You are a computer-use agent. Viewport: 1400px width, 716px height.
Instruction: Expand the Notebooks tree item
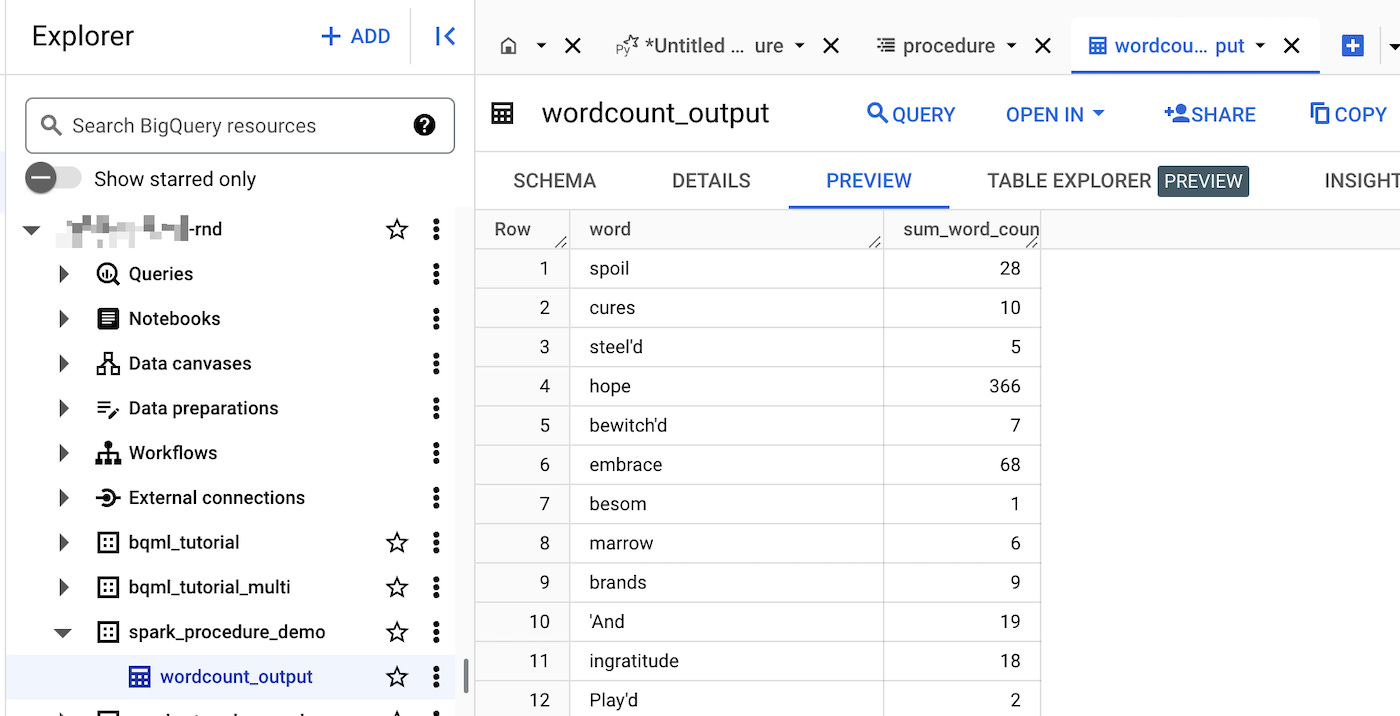pyautogui.click(x=63, y=318)
